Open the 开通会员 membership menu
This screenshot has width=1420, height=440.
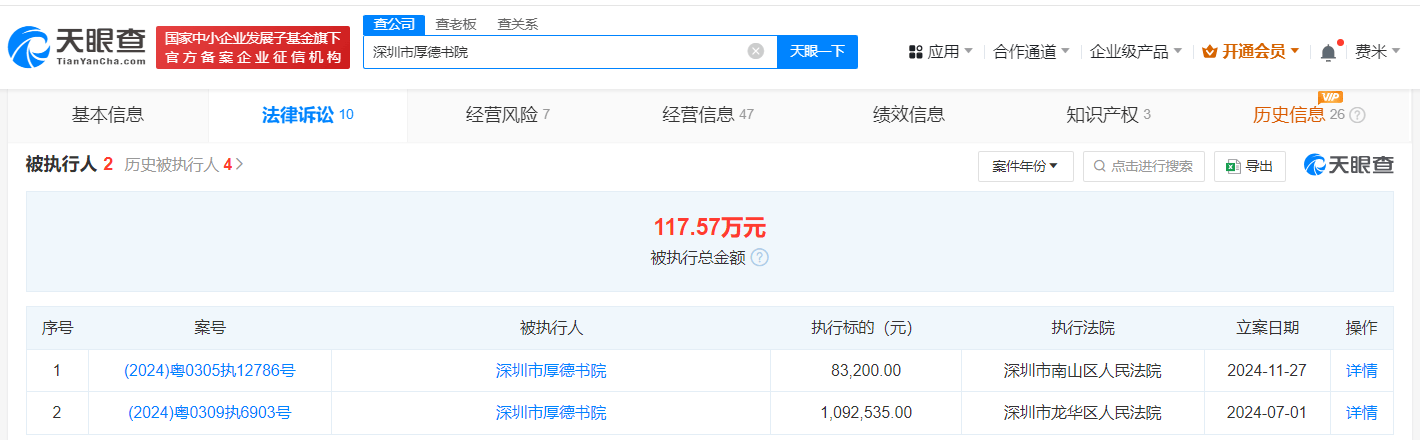coord(1251,51)
